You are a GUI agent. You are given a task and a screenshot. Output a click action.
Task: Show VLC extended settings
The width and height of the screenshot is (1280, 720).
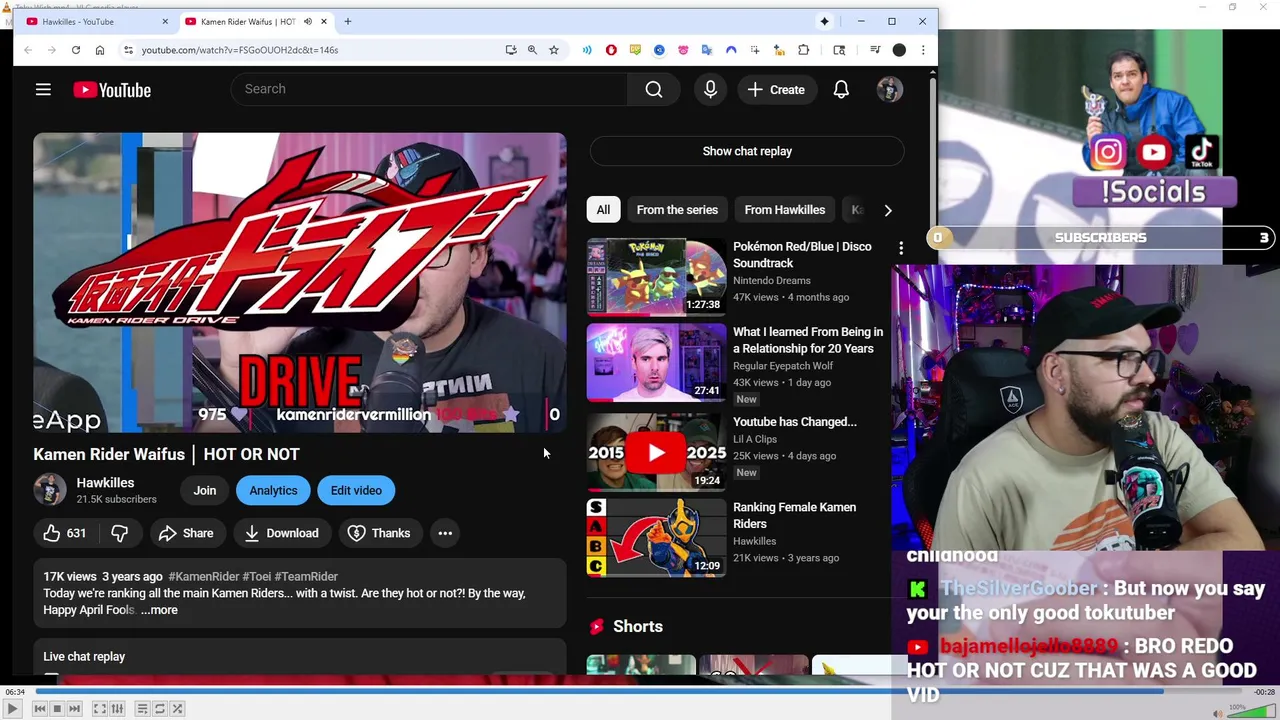(117, 709)
